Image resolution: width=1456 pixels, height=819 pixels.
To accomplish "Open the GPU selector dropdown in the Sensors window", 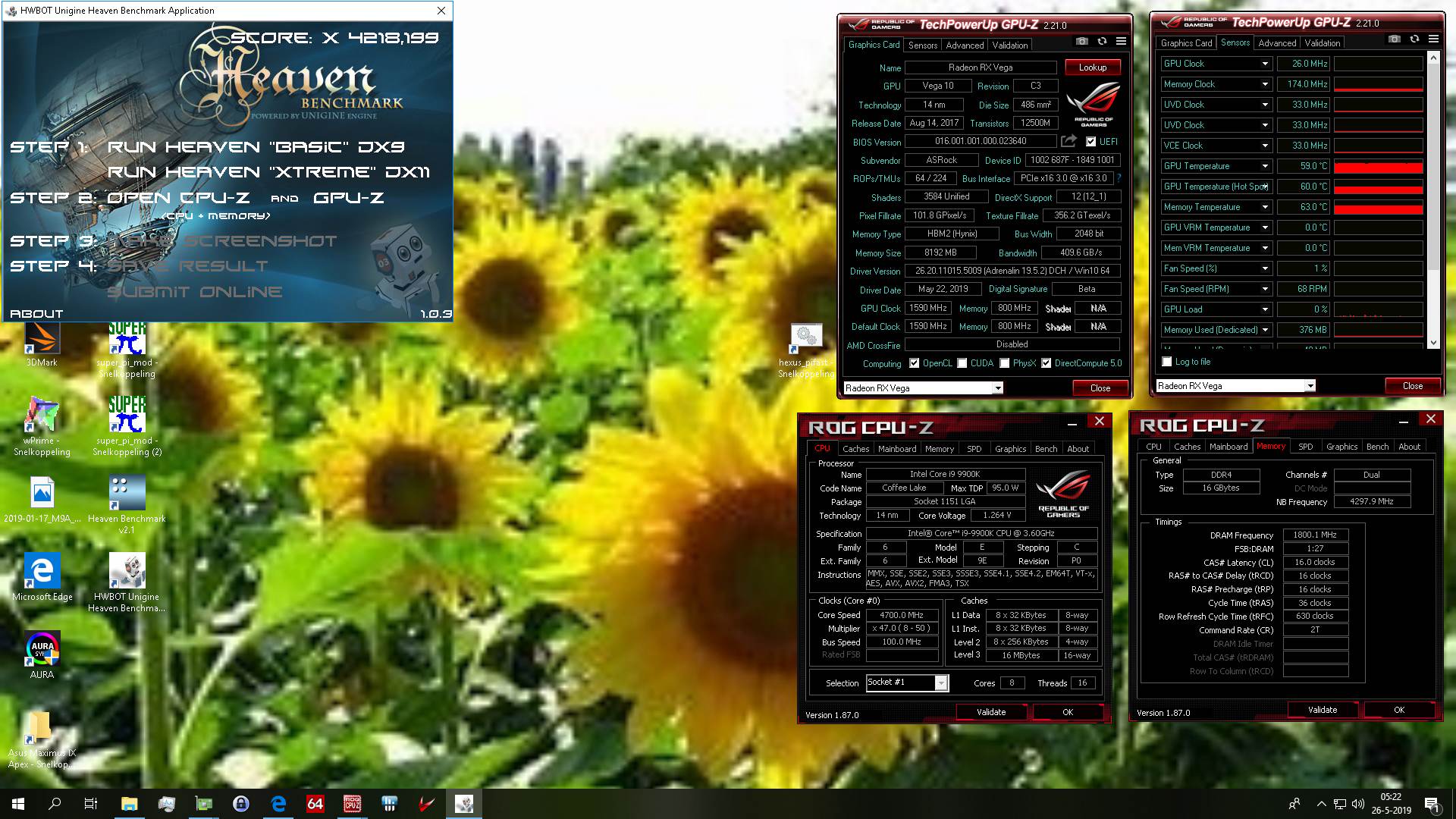I will tap(1310, 386).
